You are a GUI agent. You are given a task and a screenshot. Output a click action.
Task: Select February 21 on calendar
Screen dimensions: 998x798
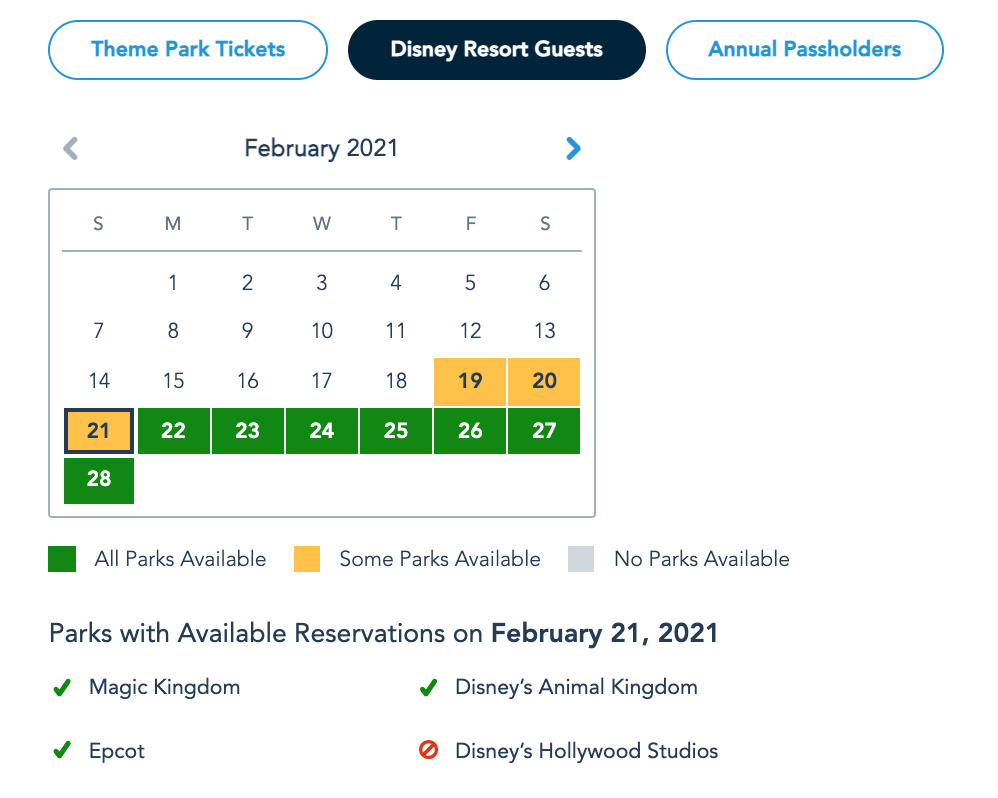[98, 431]
